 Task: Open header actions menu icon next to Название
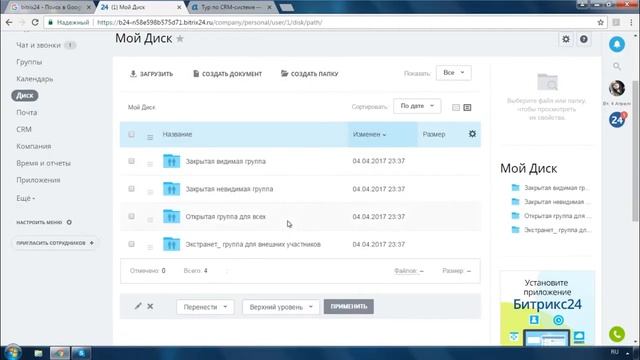pos(150,137)
